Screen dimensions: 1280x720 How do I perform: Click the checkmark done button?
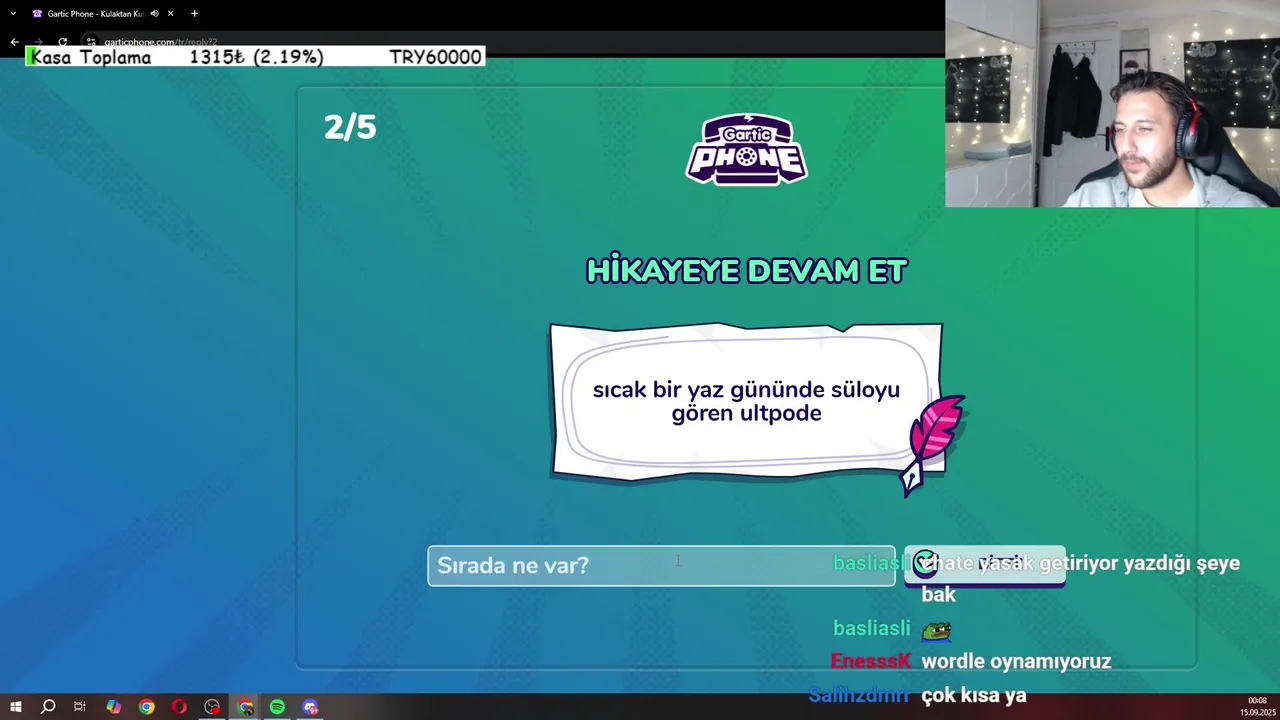click(984, 565)
